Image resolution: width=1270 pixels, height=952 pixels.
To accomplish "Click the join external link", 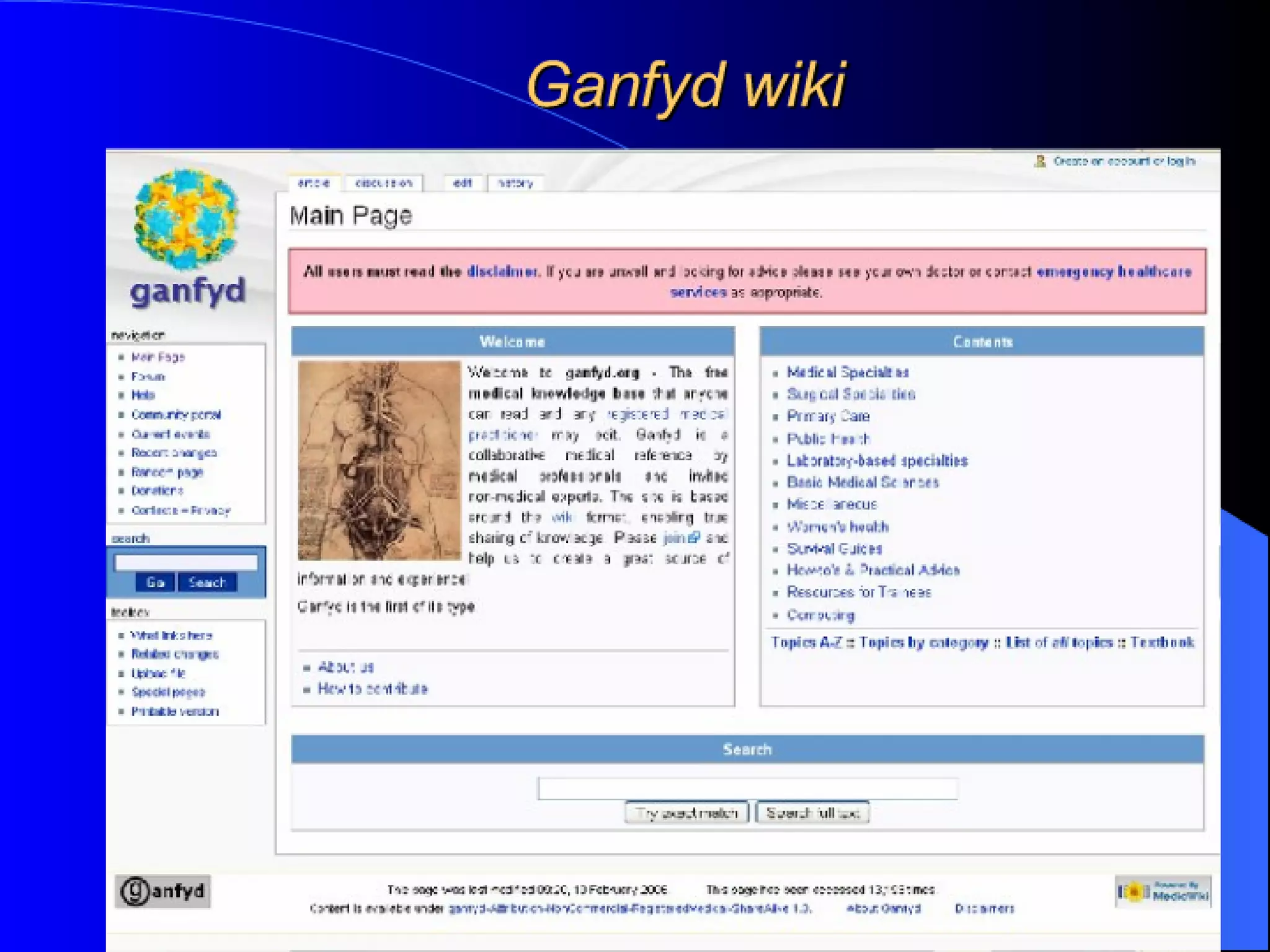I will tap(681, 537).
